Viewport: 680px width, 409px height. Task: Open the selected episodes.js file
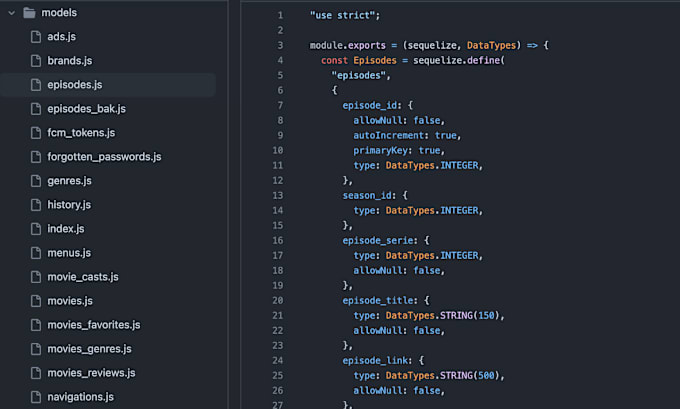click(75, 85)
